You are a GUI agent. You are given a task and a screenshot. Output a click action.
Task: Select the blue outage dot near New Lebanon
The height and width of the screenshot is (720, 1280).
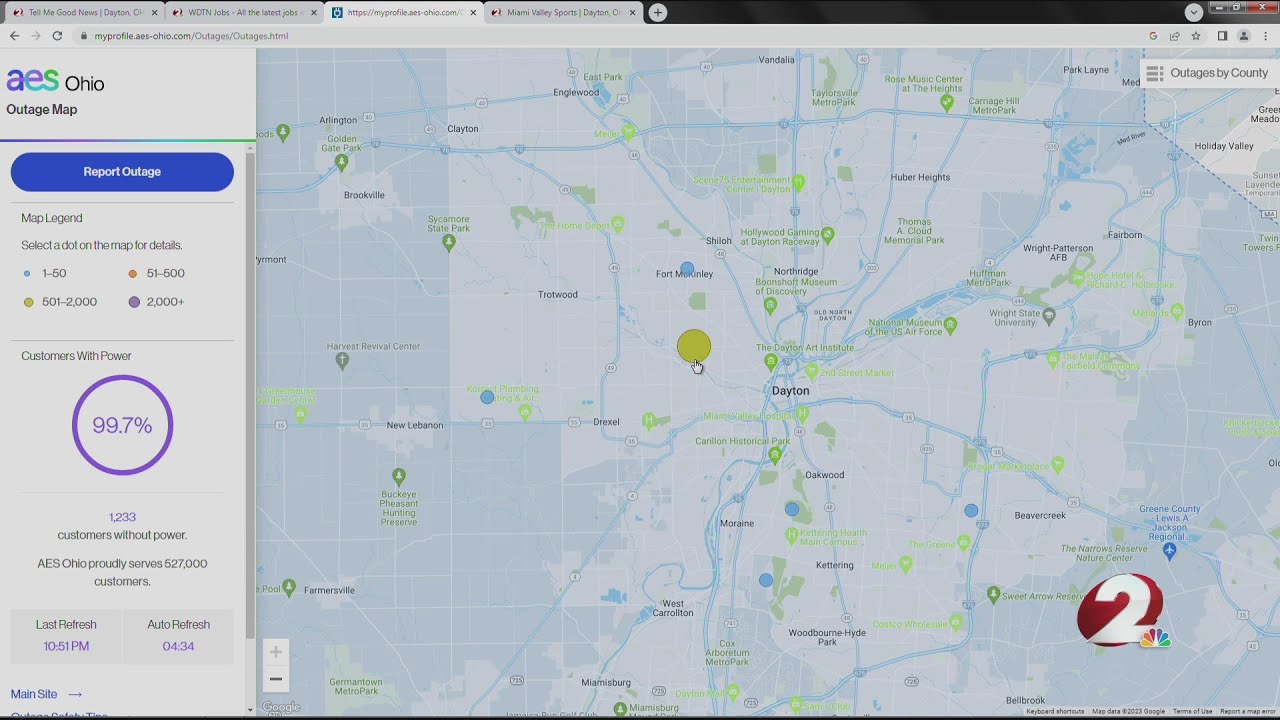(487, 397)
